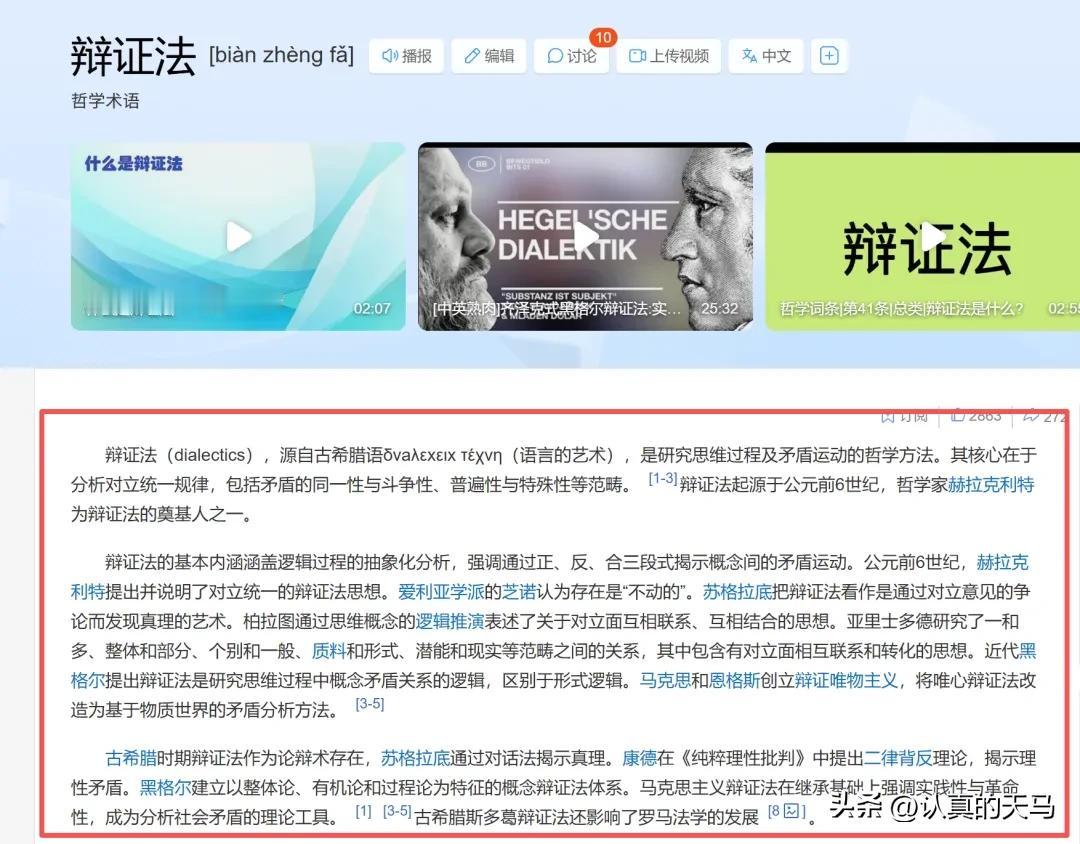
Task: Click the pinyin [biàn zhèng fǎ] text
Action: click(x=281, y=55)
